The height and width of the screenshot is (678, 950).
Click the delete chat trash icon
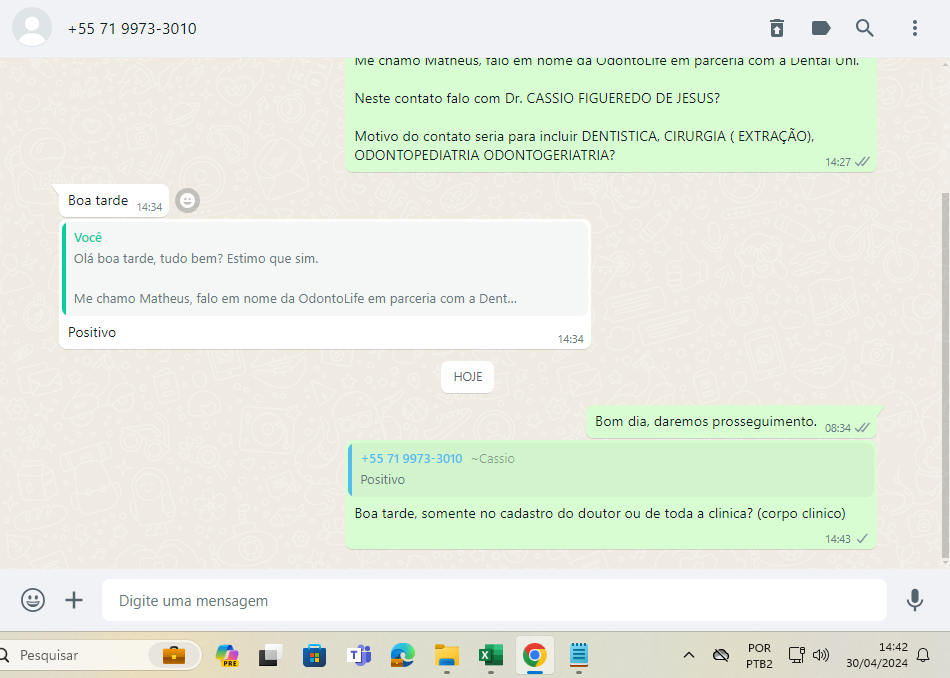coord(777,28)
